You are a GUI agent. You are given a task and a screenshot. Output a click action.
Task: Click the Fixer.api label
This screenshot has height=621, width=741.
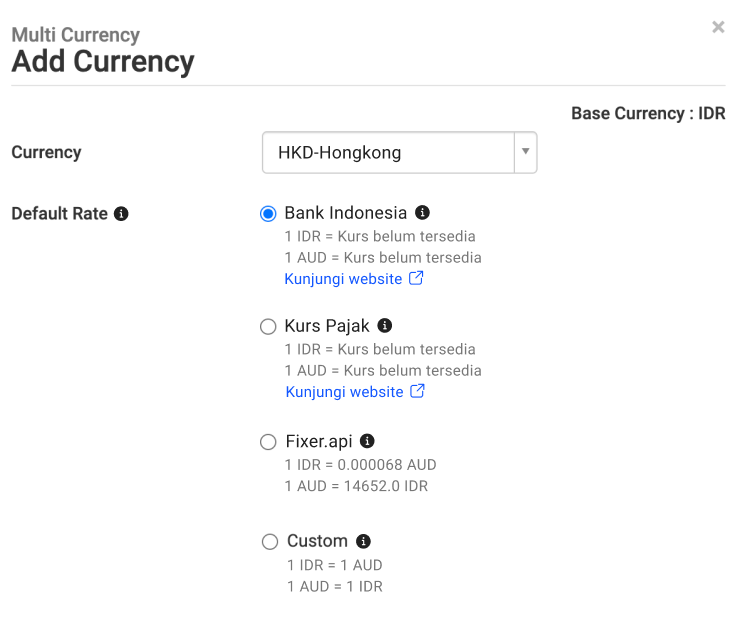319,441
